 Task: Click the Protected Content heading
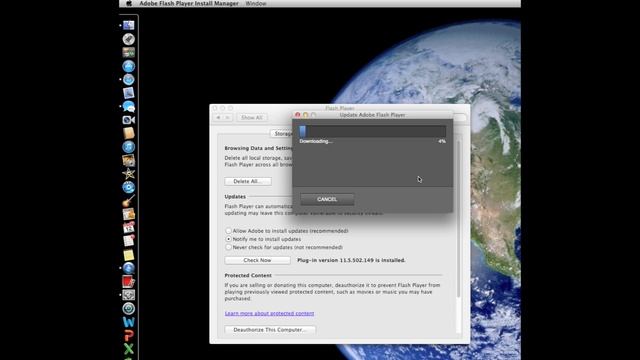pyautogui.click(x=248, y=276)
